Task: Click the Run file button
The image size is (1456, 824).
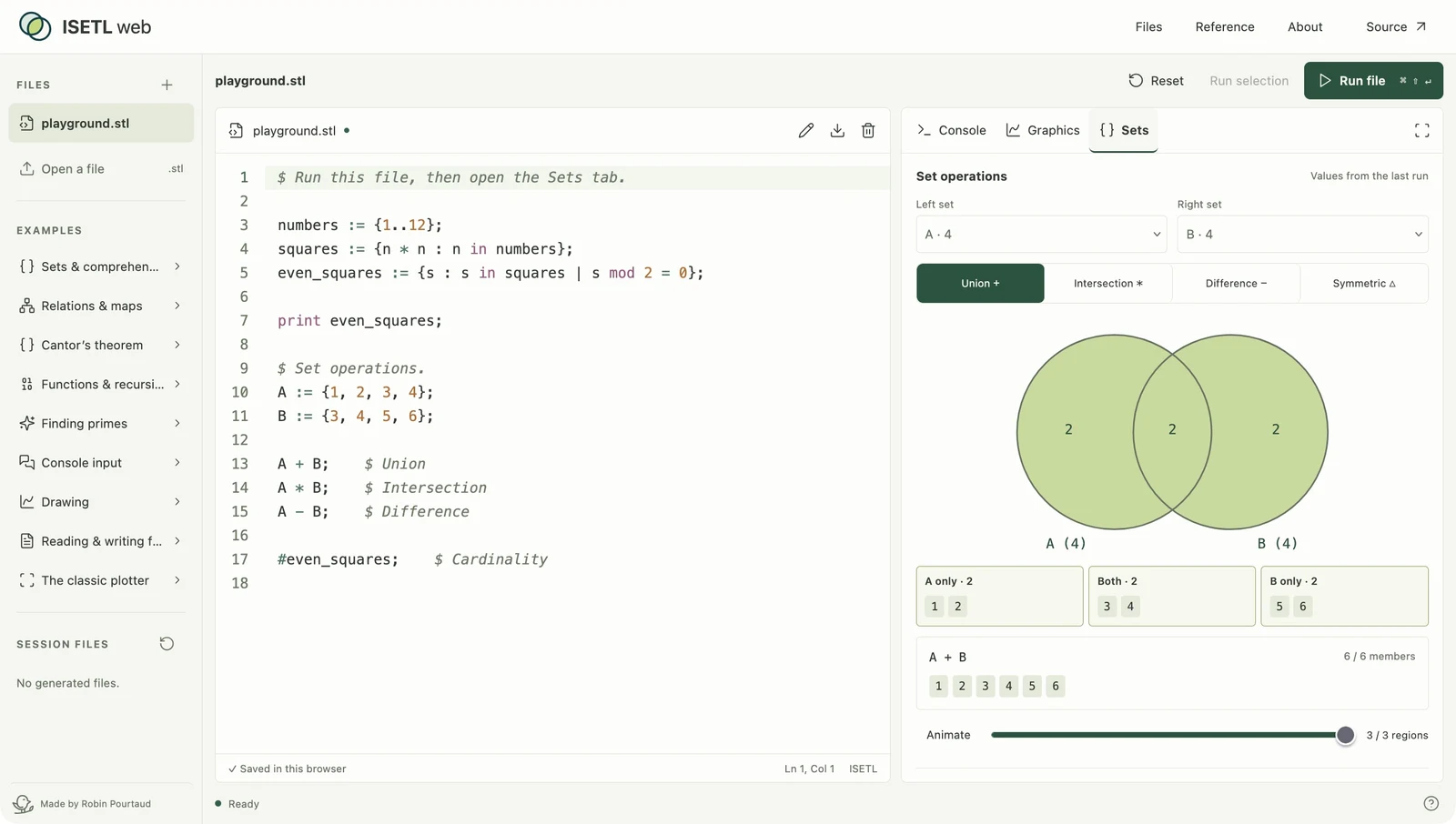Action: pyautogui.click(x=1373, y=80)
